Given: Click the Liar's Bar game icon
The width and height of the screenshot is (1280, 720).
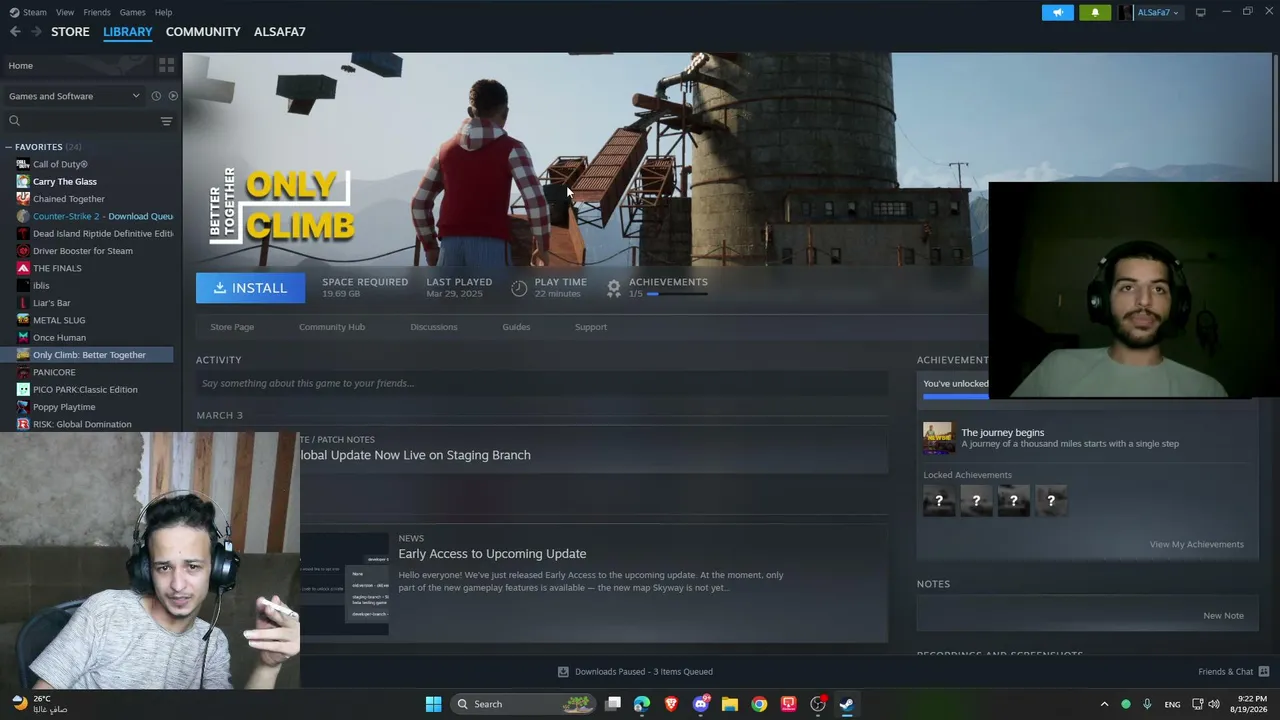Looking at the screenshot, I should [x=23, y=303].
